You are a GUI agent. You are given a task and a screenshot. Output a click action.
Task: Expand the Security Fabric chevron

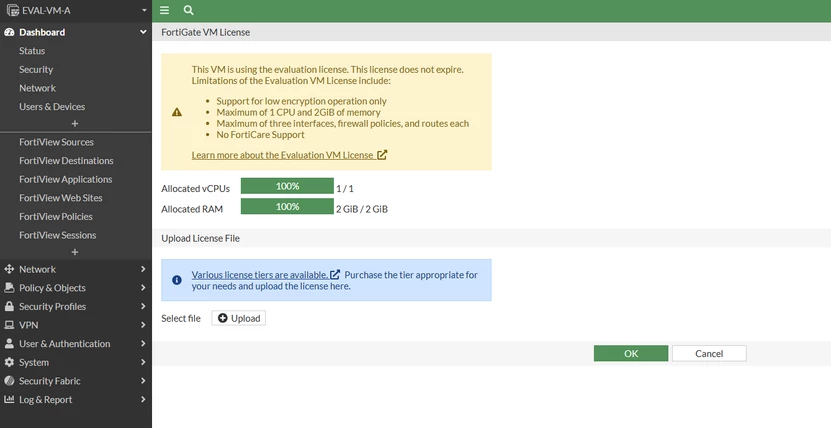pos(143,381)
